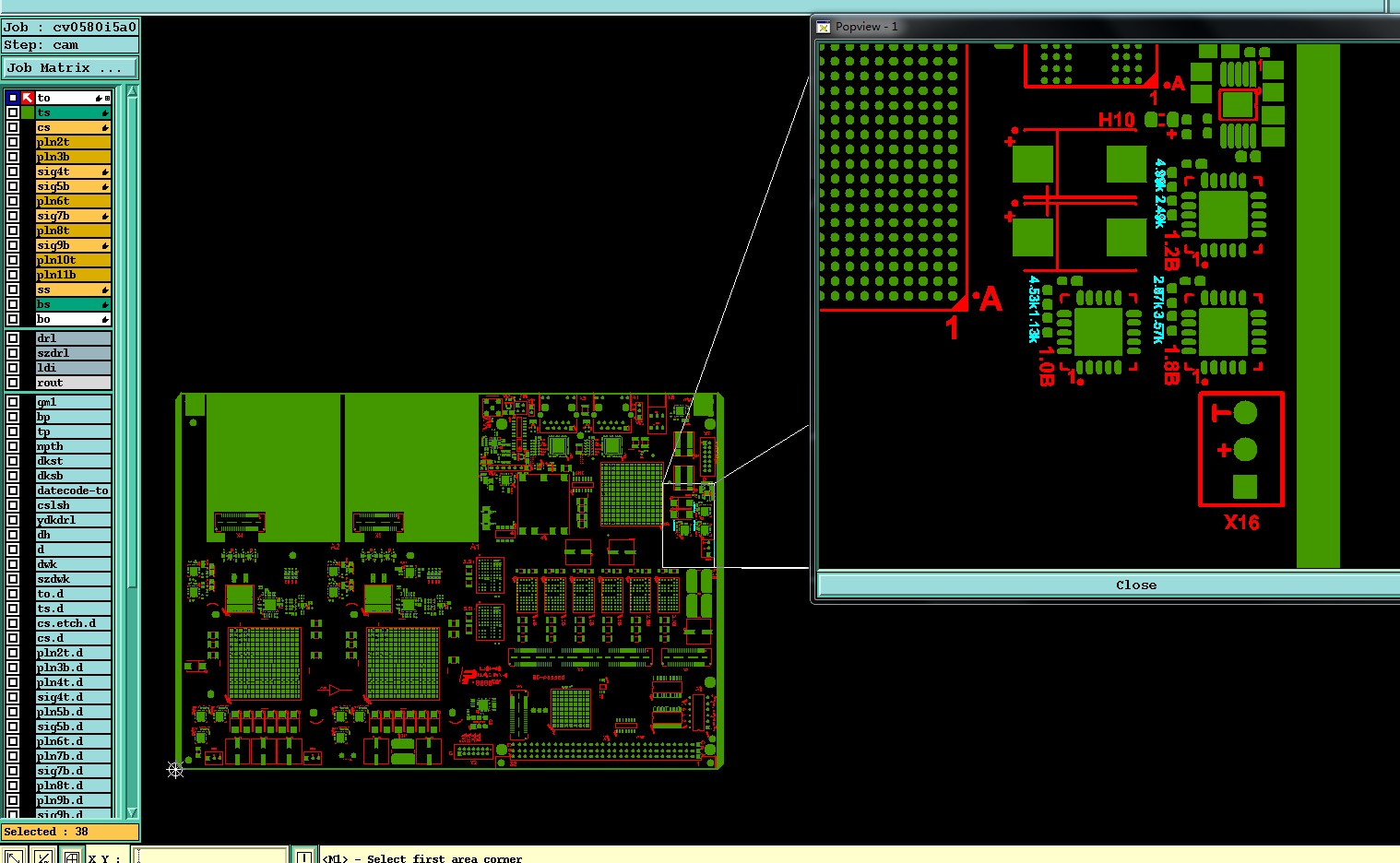1400x863 pixels.
Task: Select layer szdwk in the layer list
Action: tap(73, 579)
